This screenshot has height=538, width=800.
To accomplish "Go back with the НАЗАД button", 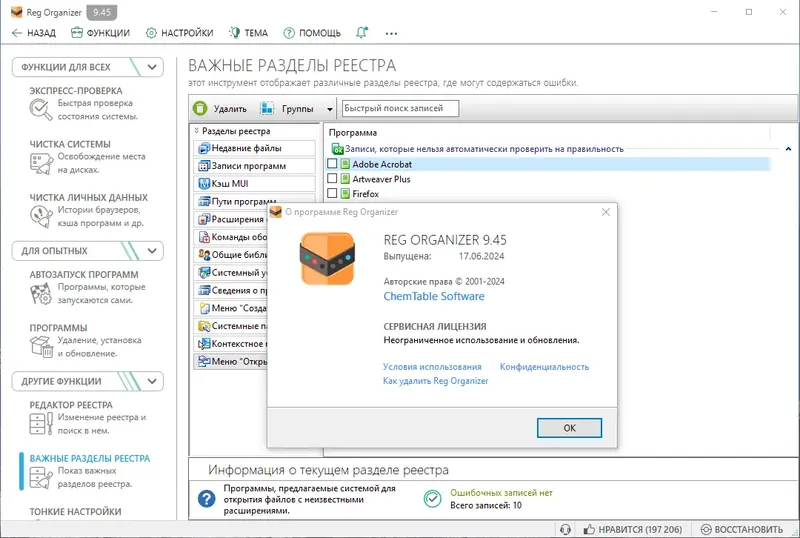I will (34, 33).
